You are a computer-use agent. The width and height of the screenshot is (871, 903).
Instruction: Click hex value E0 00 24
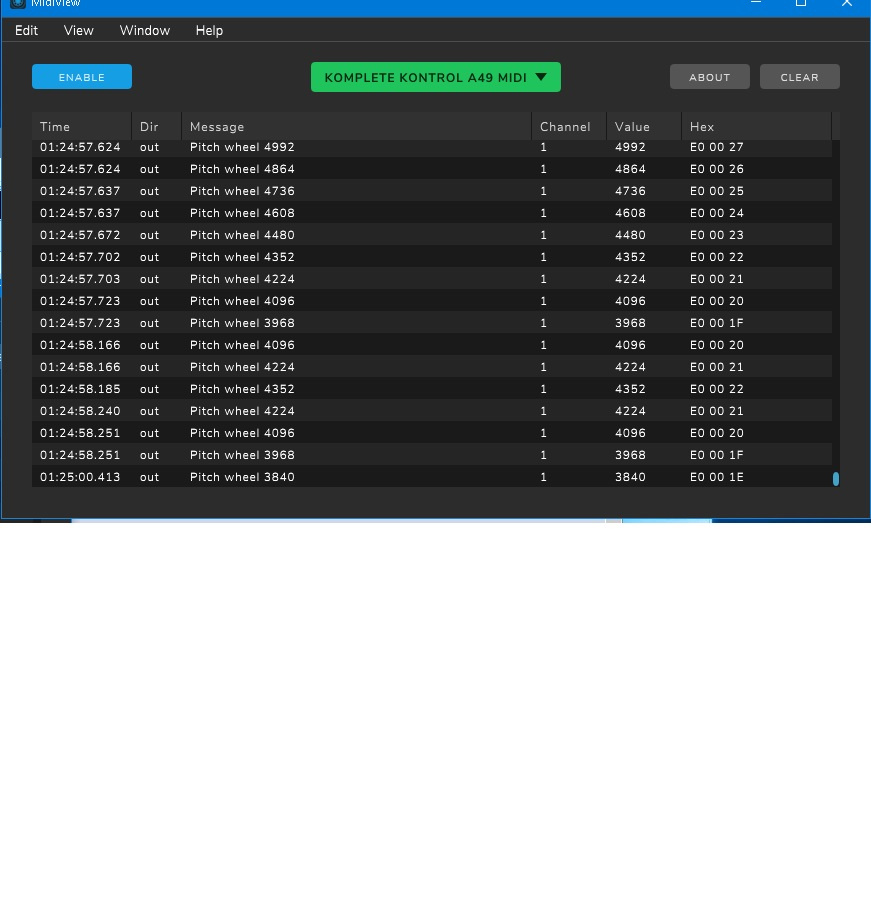[717, 213]
